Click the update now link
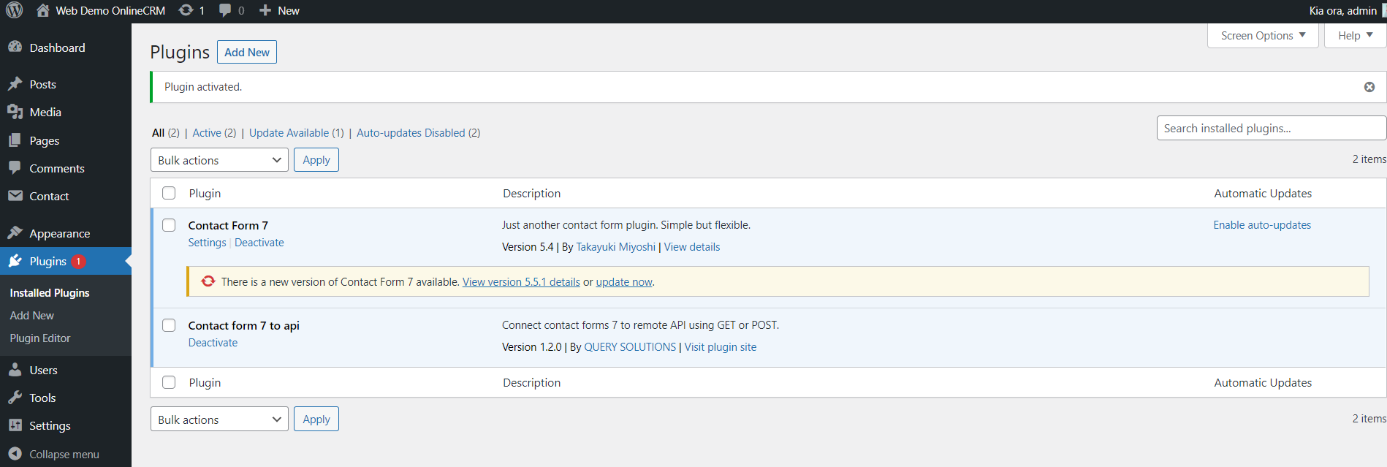This screenshot has width=1387, height=467. tap(624, 282)
